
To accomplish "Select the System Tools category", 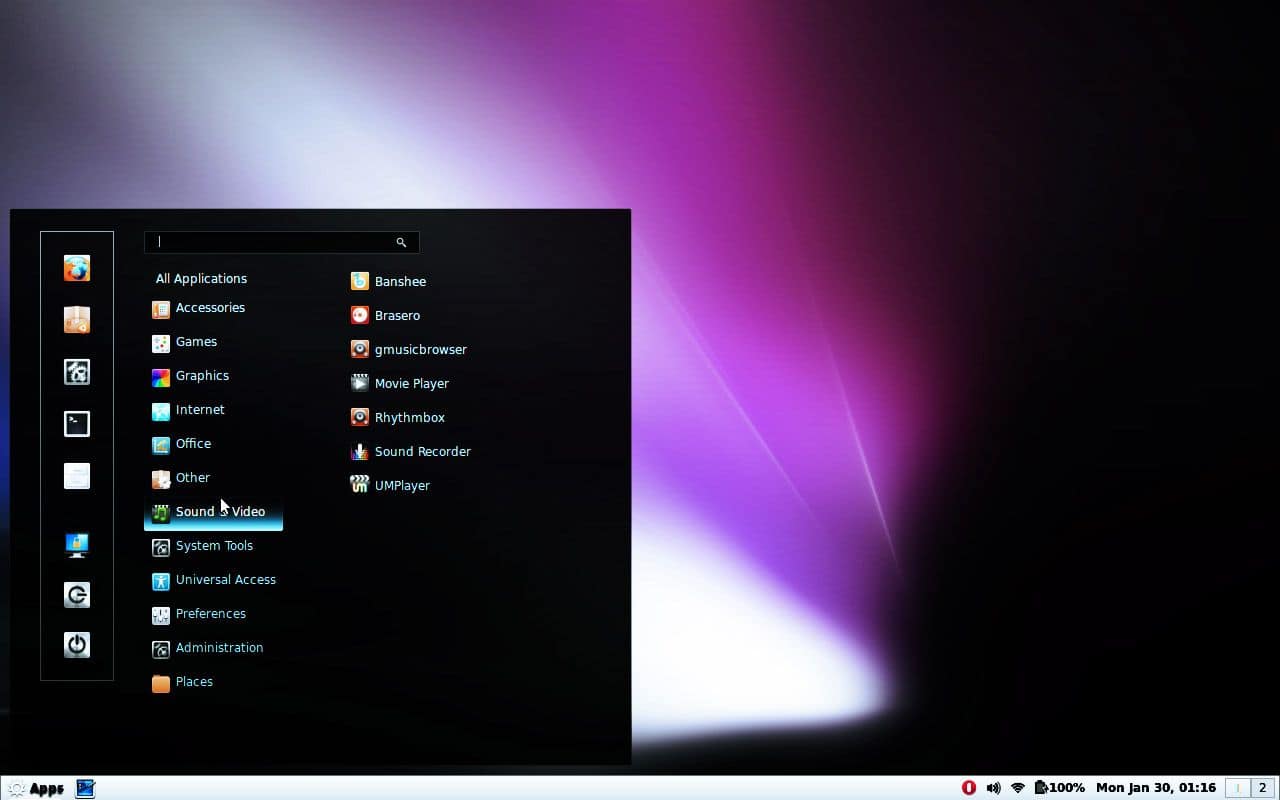I will coord(214,545).
